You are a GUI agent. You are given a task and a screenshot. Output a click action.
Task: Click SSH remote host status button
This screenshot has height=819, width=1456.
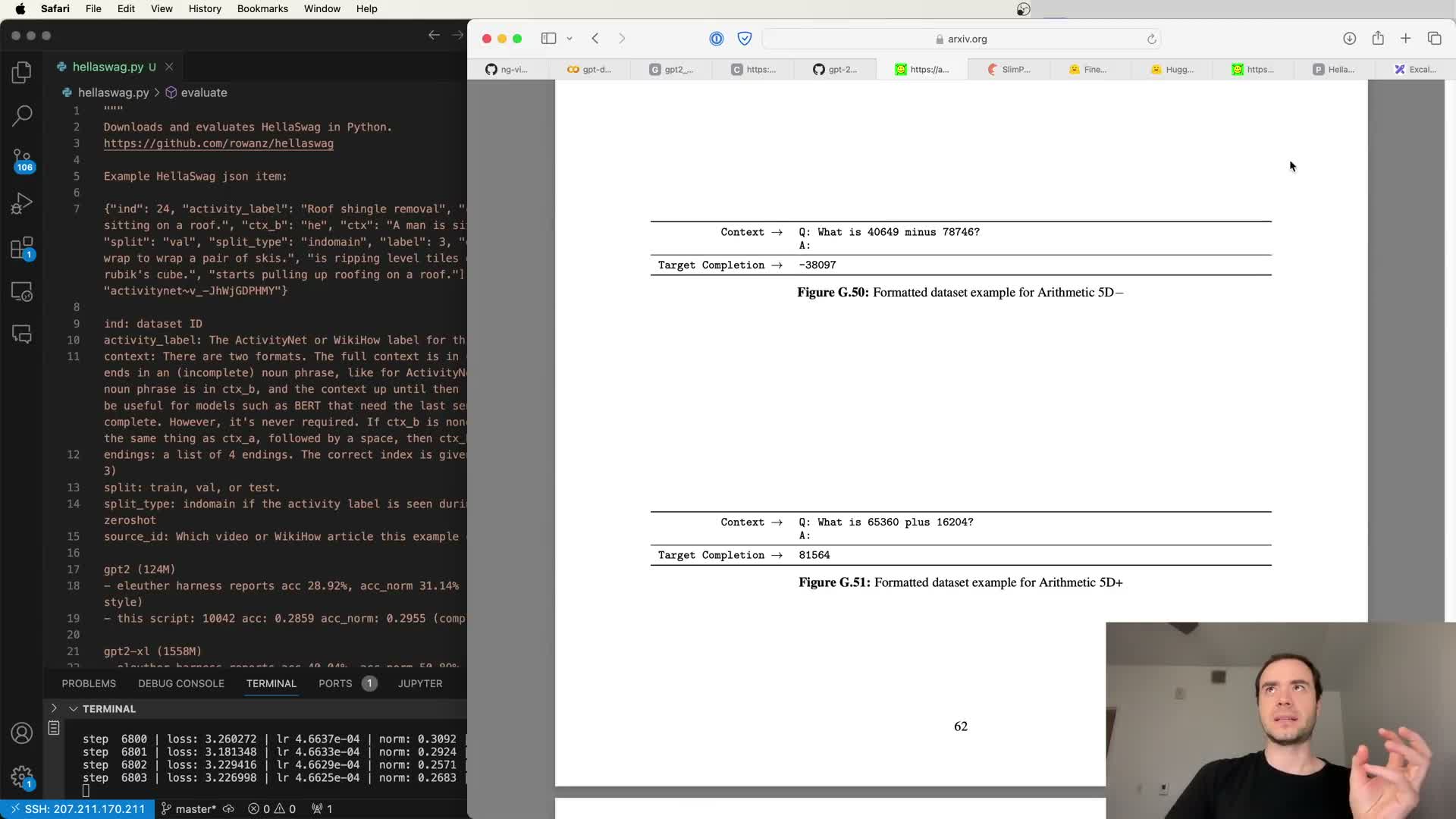coord(77,809)
